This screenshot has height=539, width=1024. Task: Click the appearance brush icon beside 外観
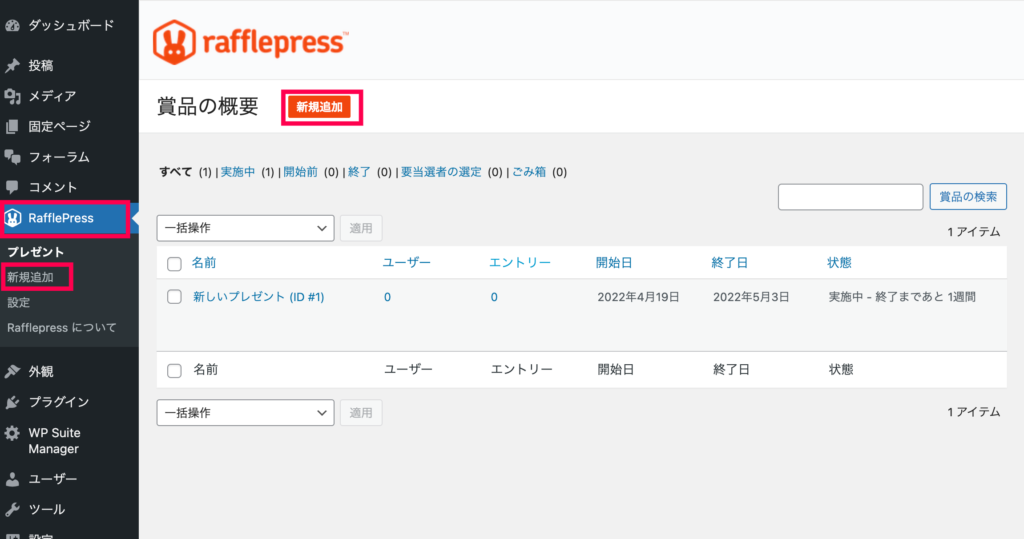pyautogui.click(x=12, y=371)
